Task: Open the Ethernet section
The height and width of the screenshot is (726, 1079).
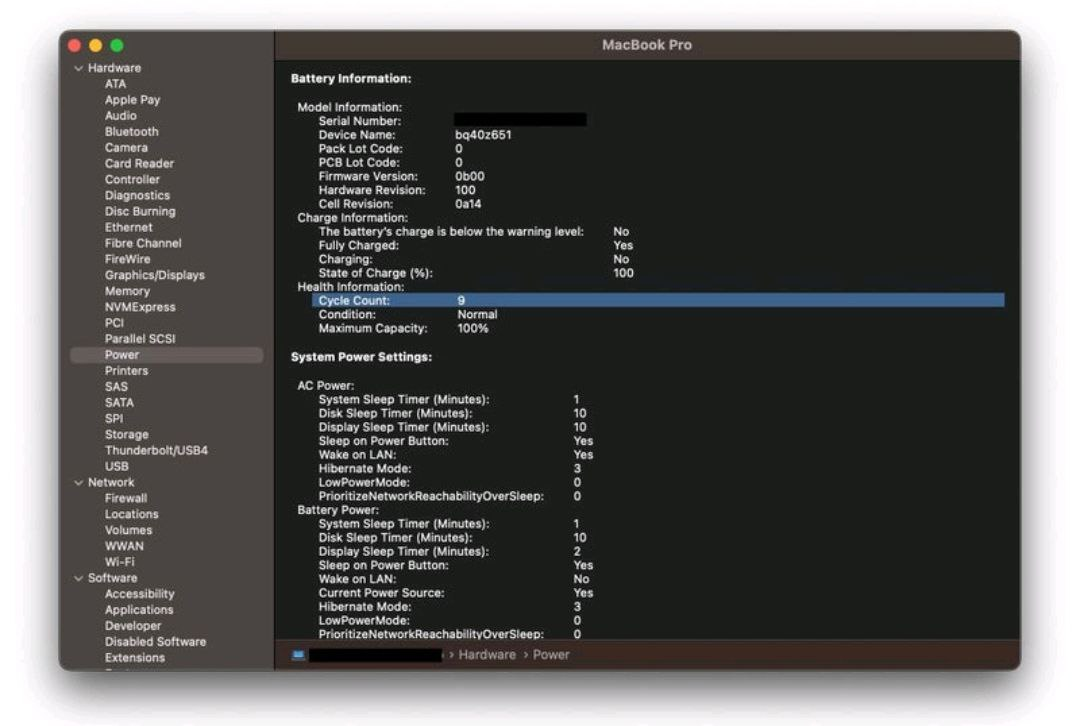Action: (x=129, y=227)
